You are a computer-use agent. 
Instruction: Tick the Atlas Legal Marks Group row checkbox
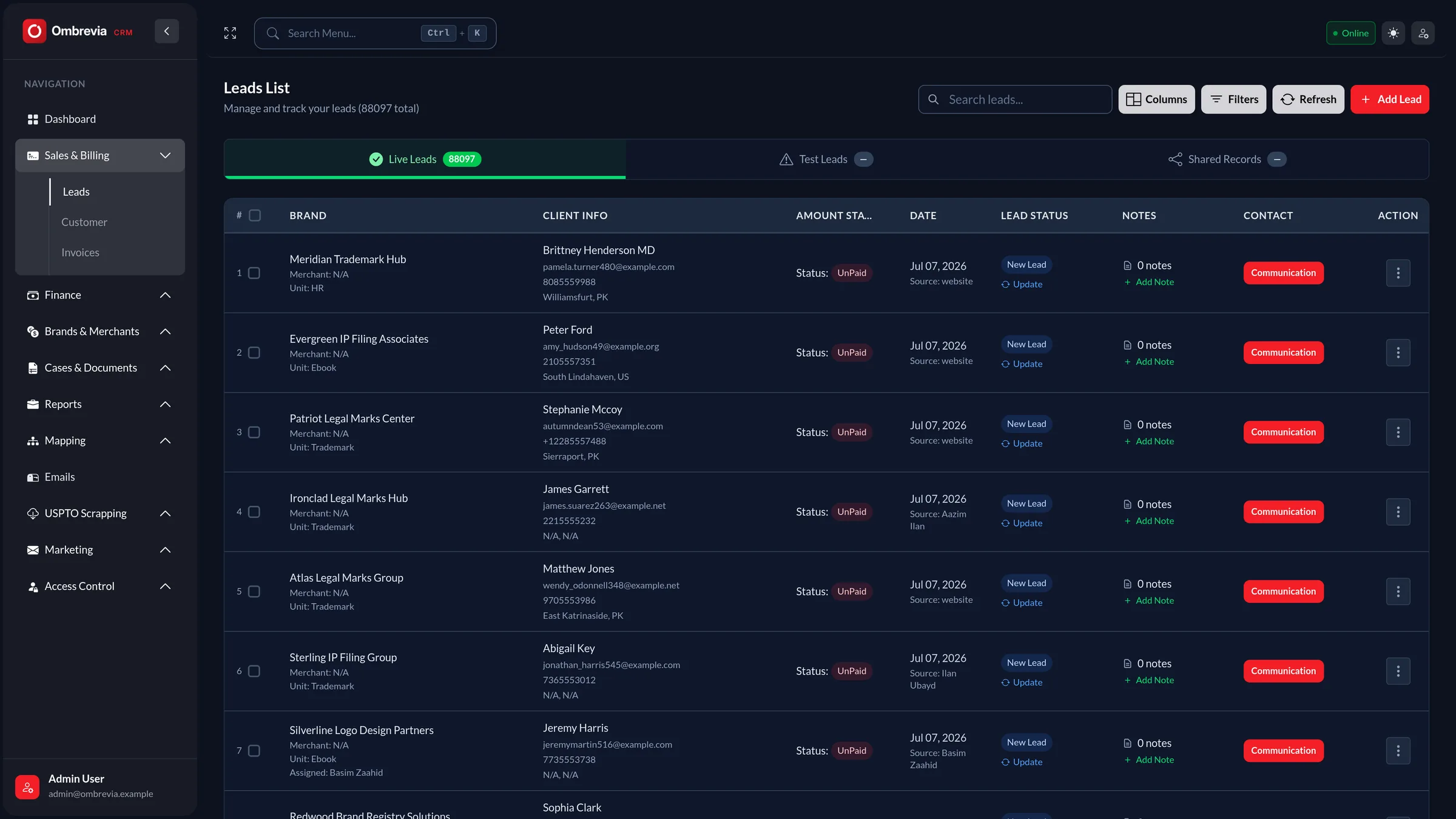click(x=254, y=591)
